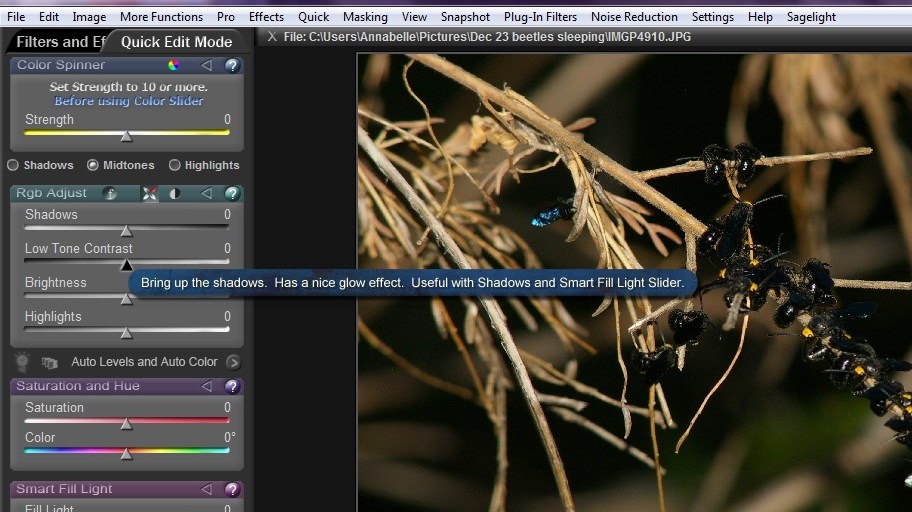Click the pinwheel icon in Rgb Adjust
This screenshot has width=912, height=512.
[x=149, y=194]
